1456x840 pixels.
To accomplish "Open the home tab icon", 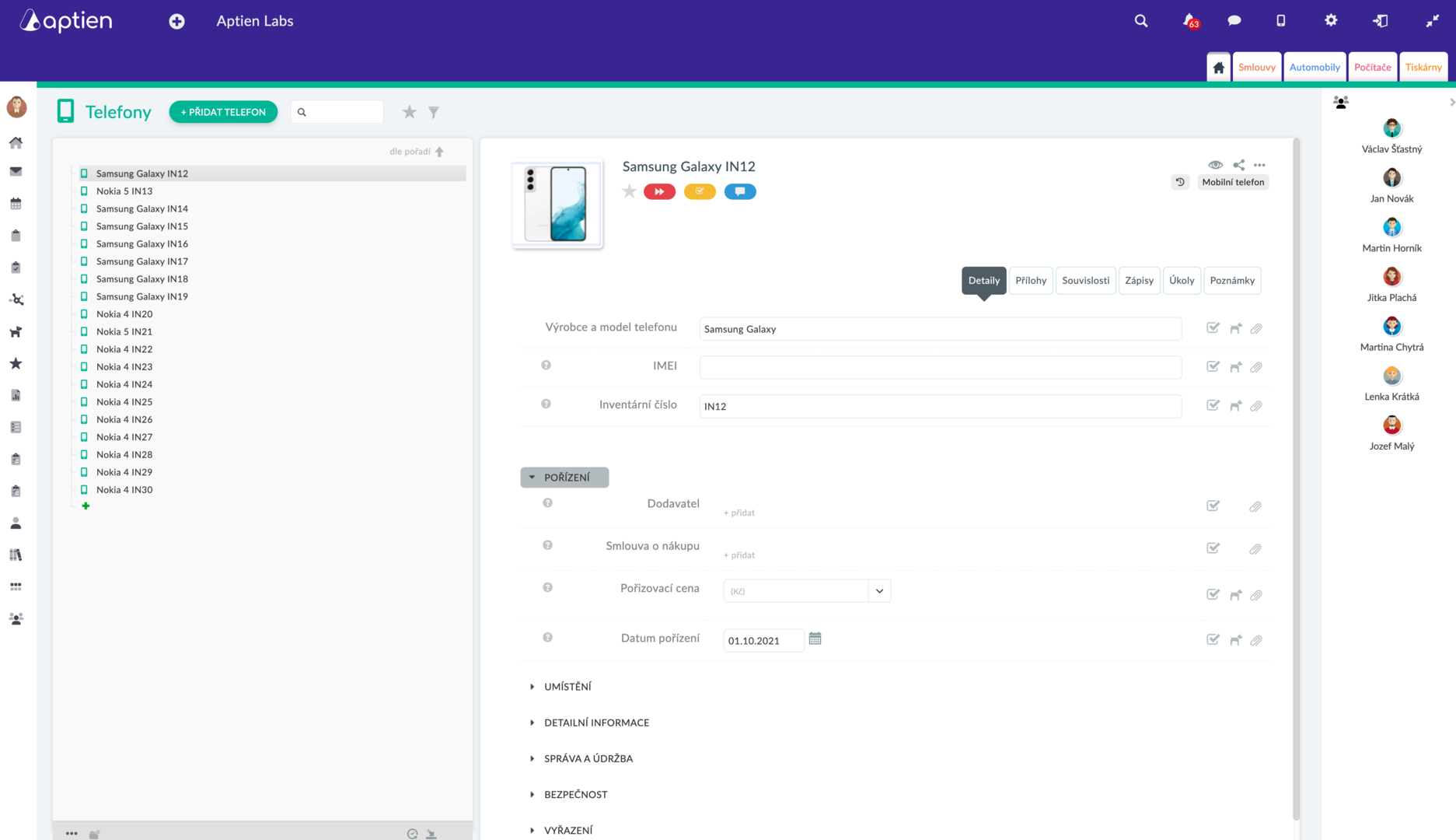I will pyautogui.click(x=1218, y=68).
